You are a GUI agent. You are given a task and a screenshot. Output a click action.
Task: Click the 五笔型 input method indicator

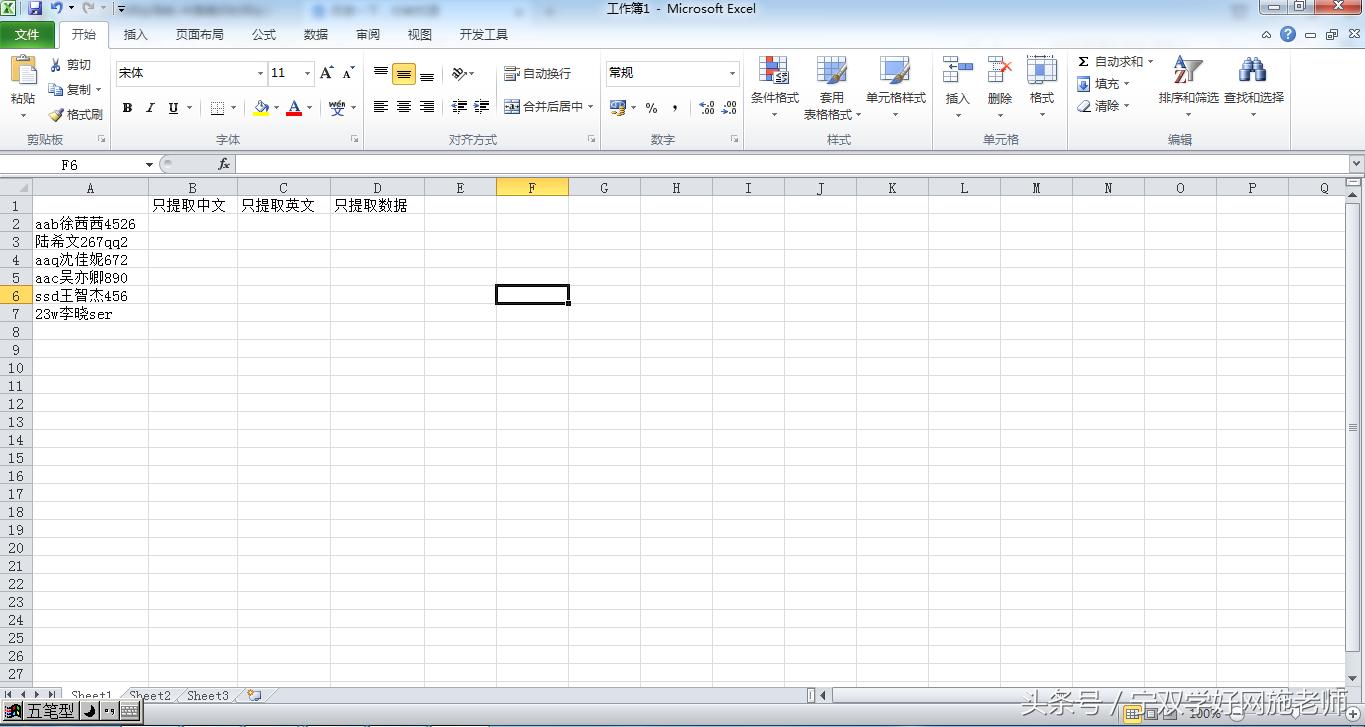click(50, 711)
